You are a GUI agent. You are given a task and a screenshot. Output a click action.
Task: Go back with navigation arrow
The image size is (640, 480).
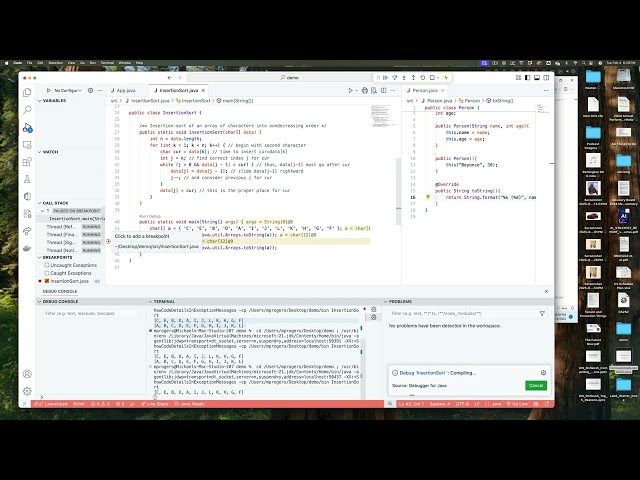coord(170,78)
